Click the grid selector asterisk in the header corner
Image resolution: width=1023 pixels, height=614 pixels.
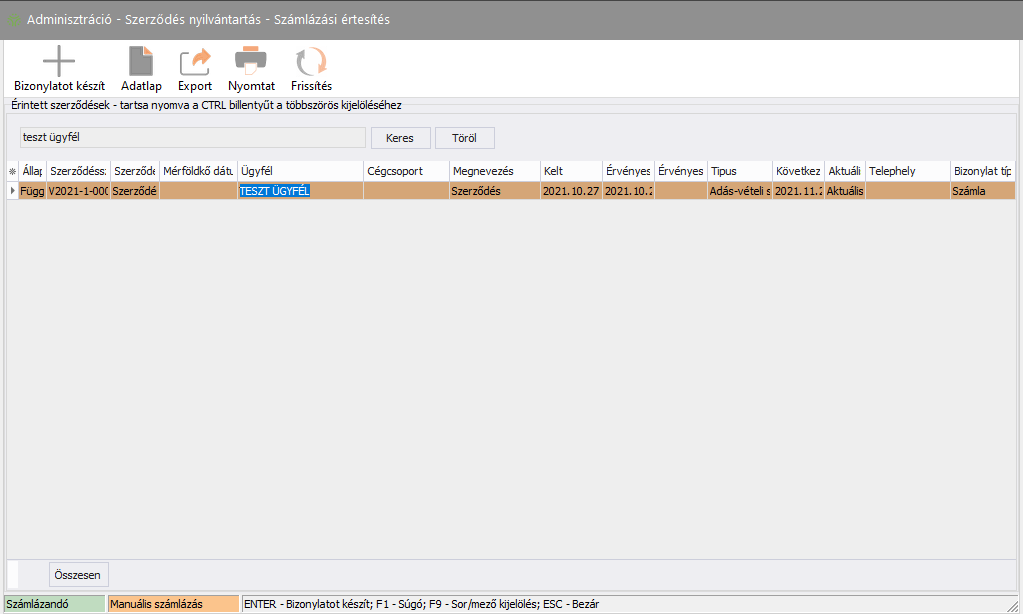(x=12, y=171)
